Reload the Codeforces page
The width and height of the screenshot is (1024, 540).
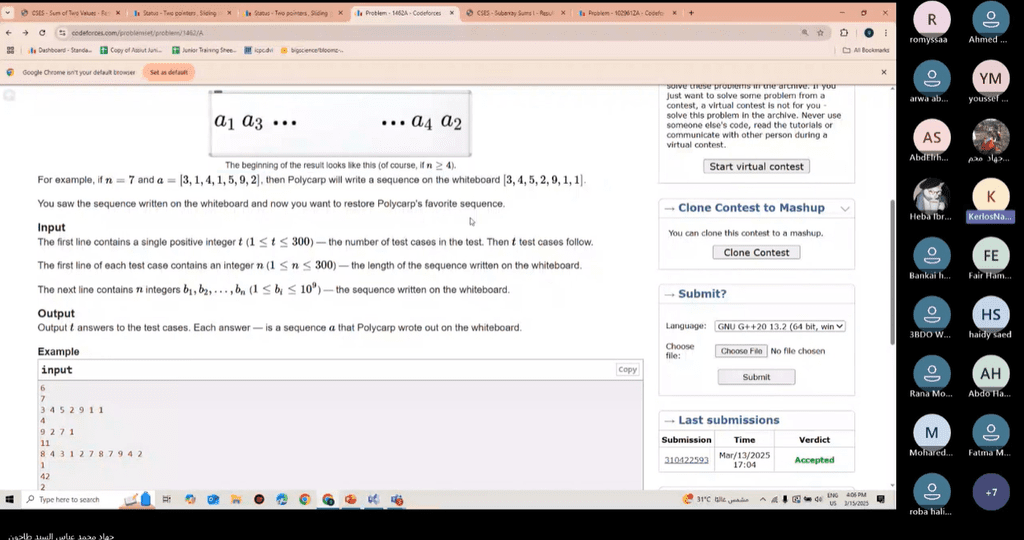pyautogui.click(x=42, y=33)
